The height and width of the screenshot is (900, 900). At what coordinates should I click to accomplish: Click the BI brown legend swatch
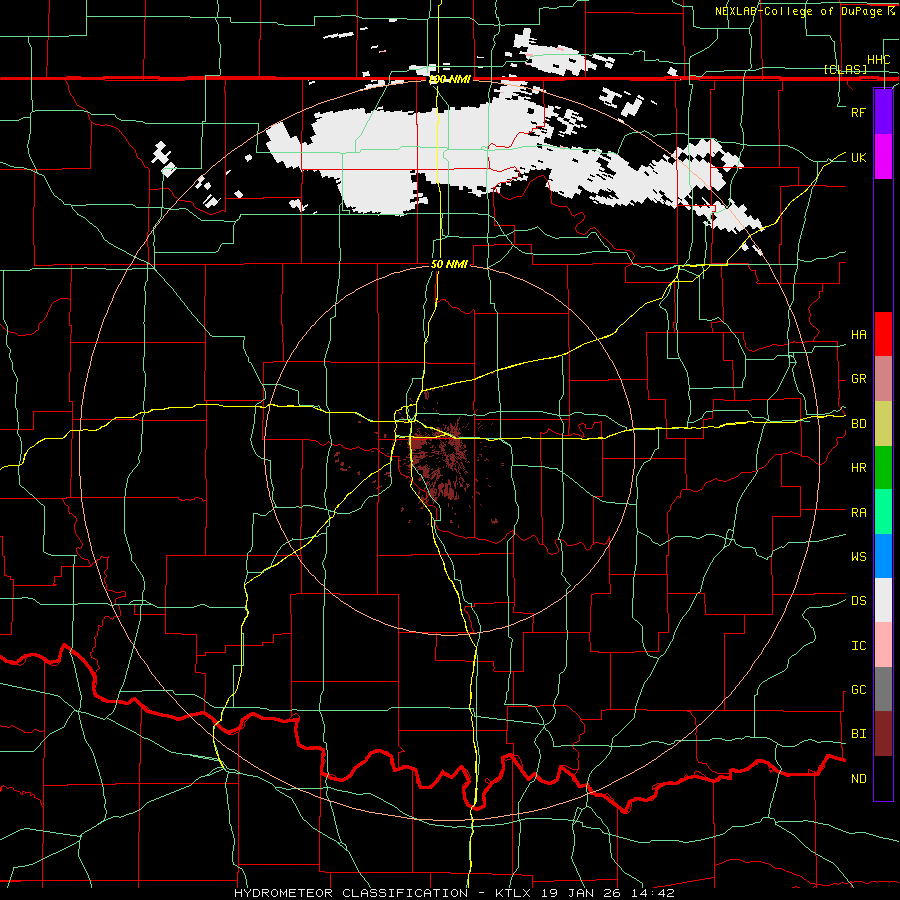[883, 734]
